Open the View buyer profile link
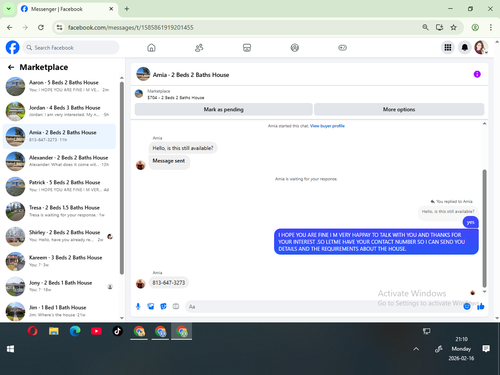The height and width of the screenshot is (375, 500). [327, 126]
